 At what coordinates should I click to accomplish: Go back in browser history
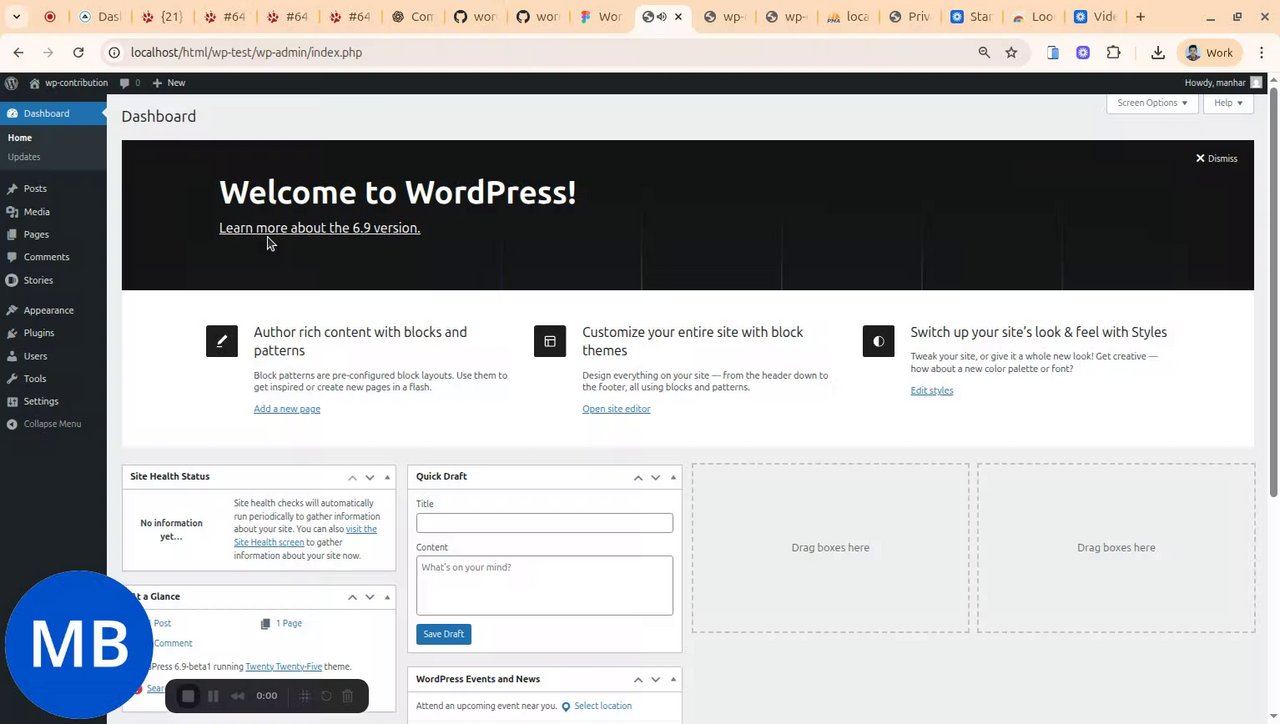pyautogui.click(x=18, y=52)
